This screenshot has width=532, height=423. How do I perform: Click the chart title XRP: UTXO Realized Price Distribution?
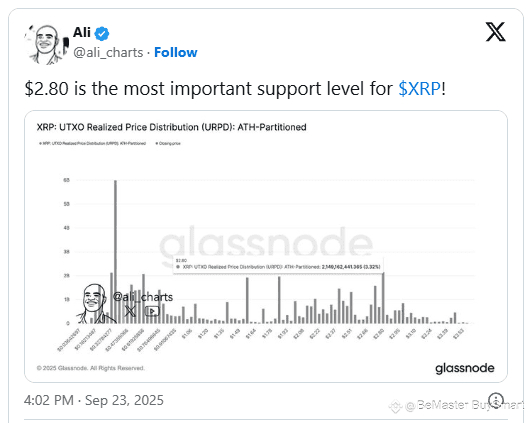point(171,127)
